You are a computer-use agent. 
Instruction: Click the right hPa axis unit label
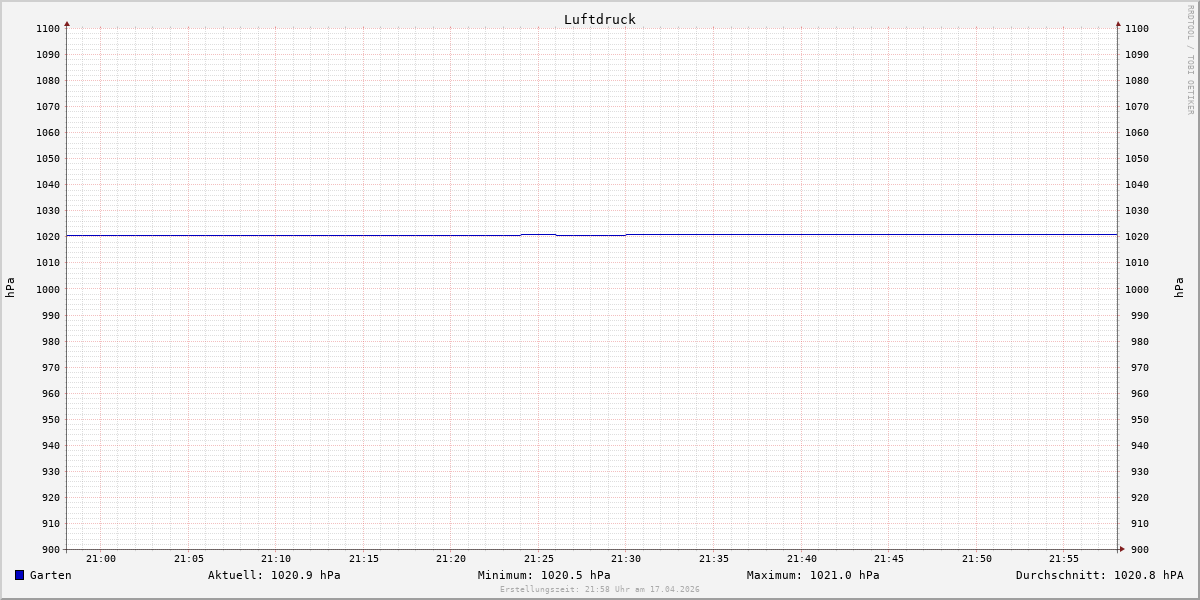pyautogui.click(x=1179, y=288)
